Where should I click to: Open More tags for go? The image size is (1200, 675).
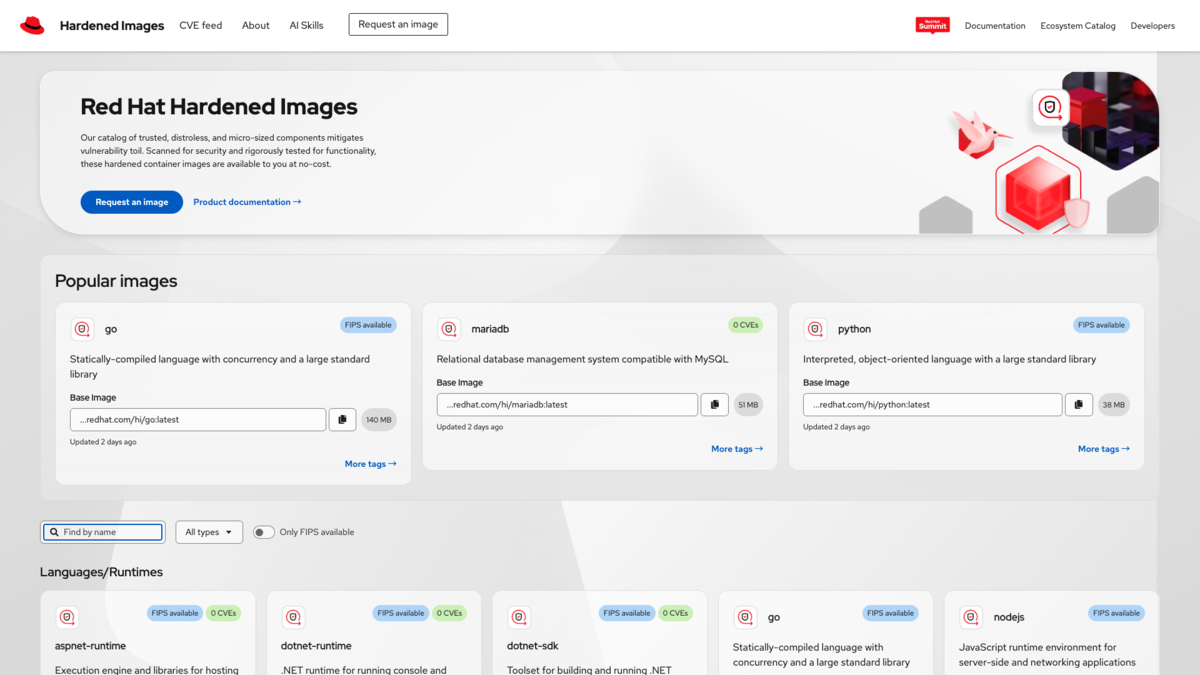pyautogui.click(x=371, y=464)
